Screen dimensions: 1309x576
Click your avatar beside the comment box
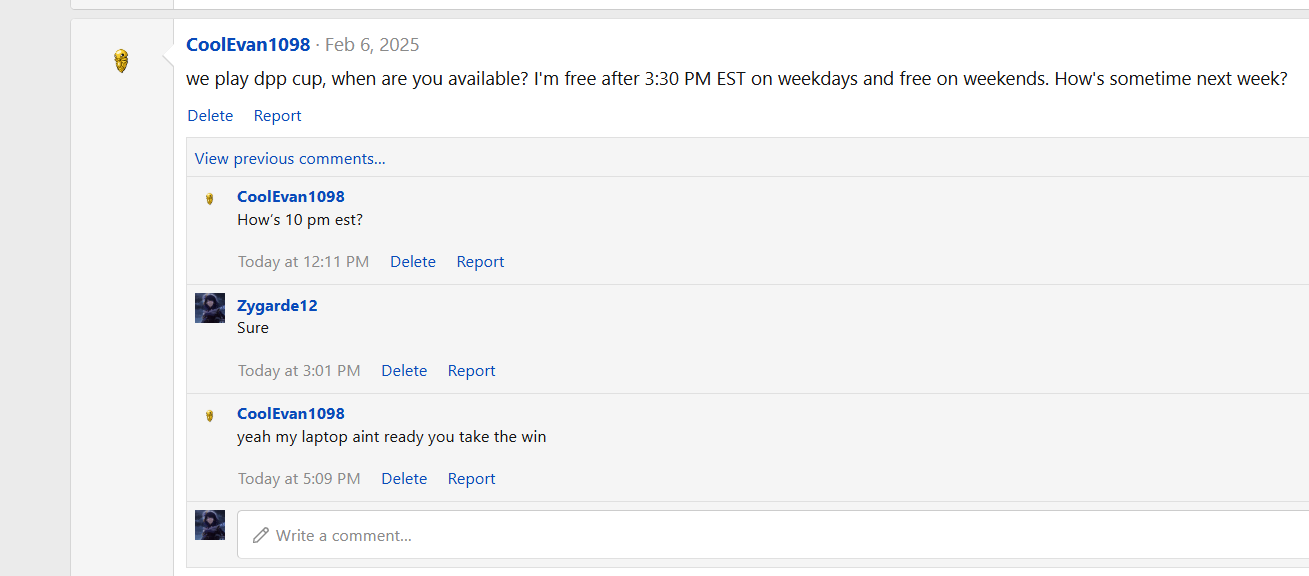coord(210,525)
